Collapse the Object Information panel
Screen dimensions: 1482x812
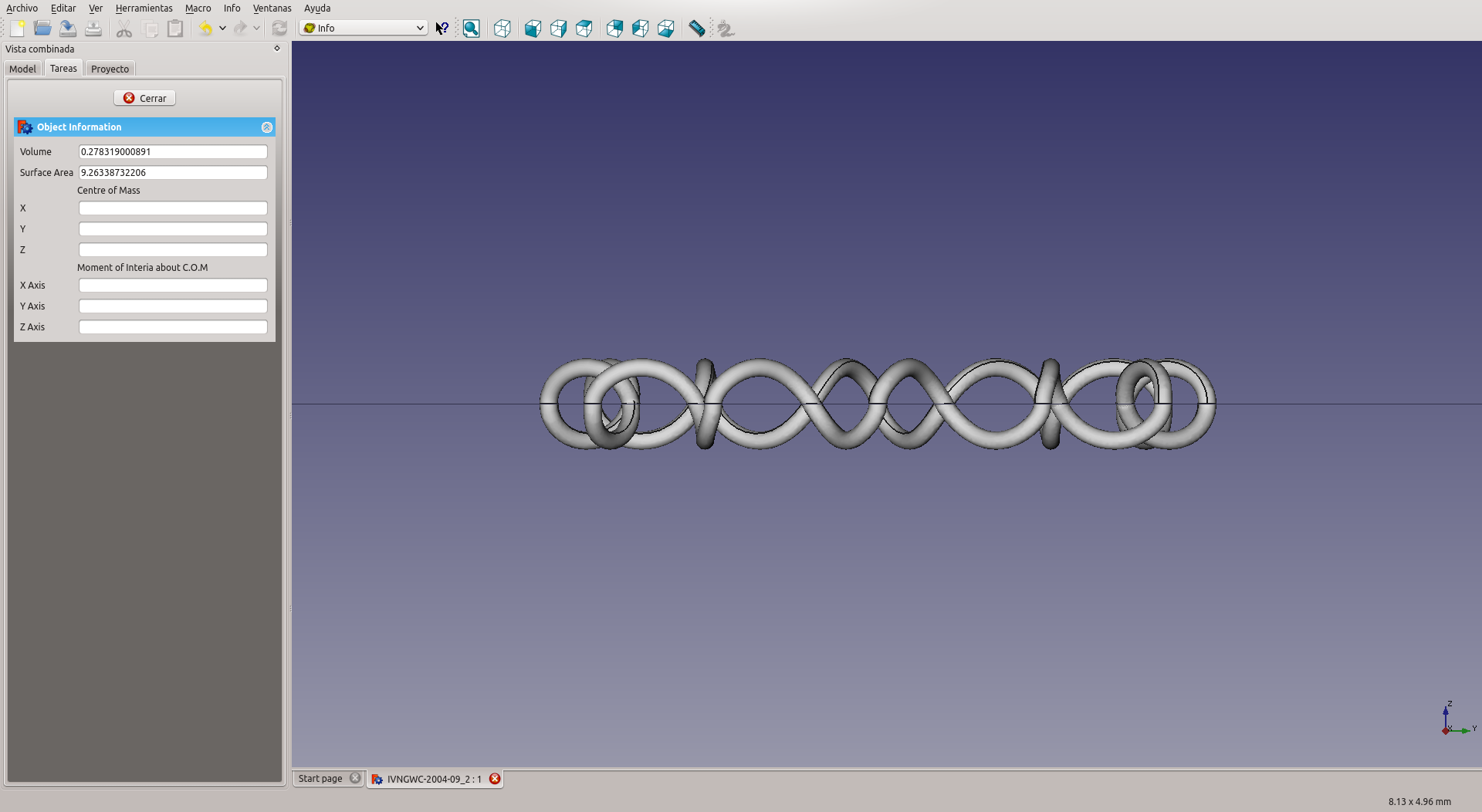(266, 127)
